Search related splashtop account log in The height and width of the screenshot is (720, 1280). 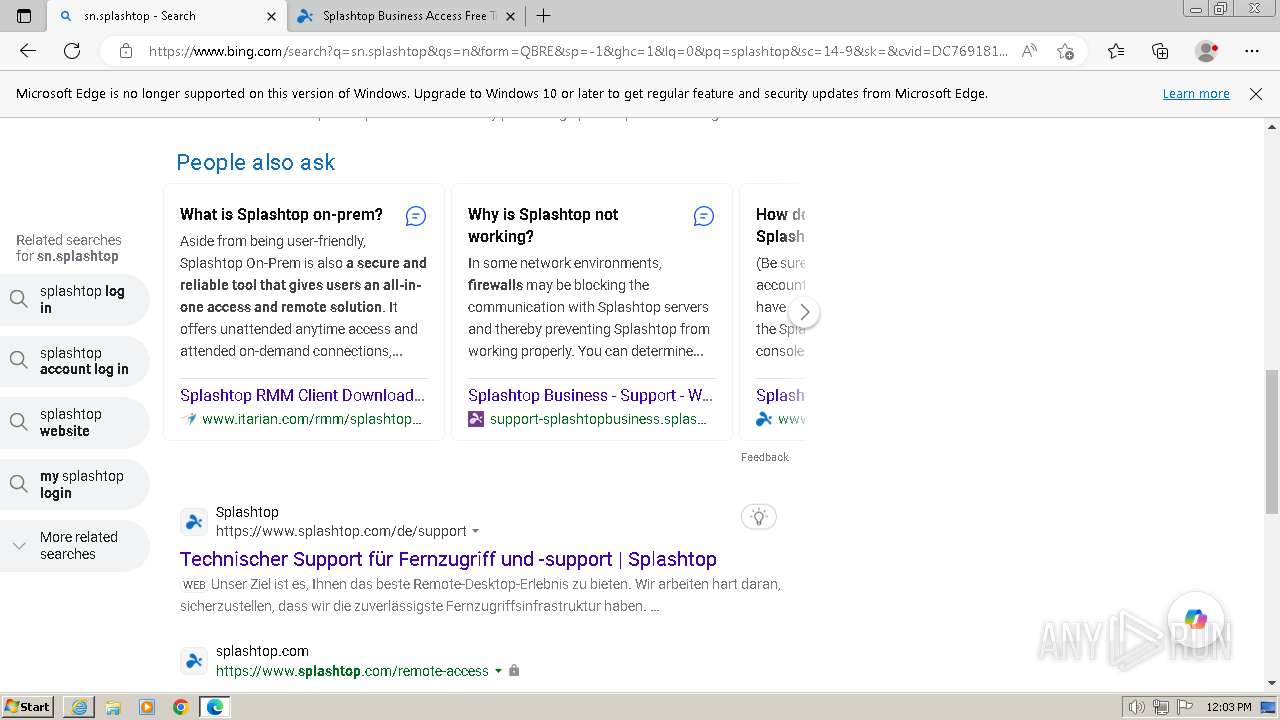75,361
